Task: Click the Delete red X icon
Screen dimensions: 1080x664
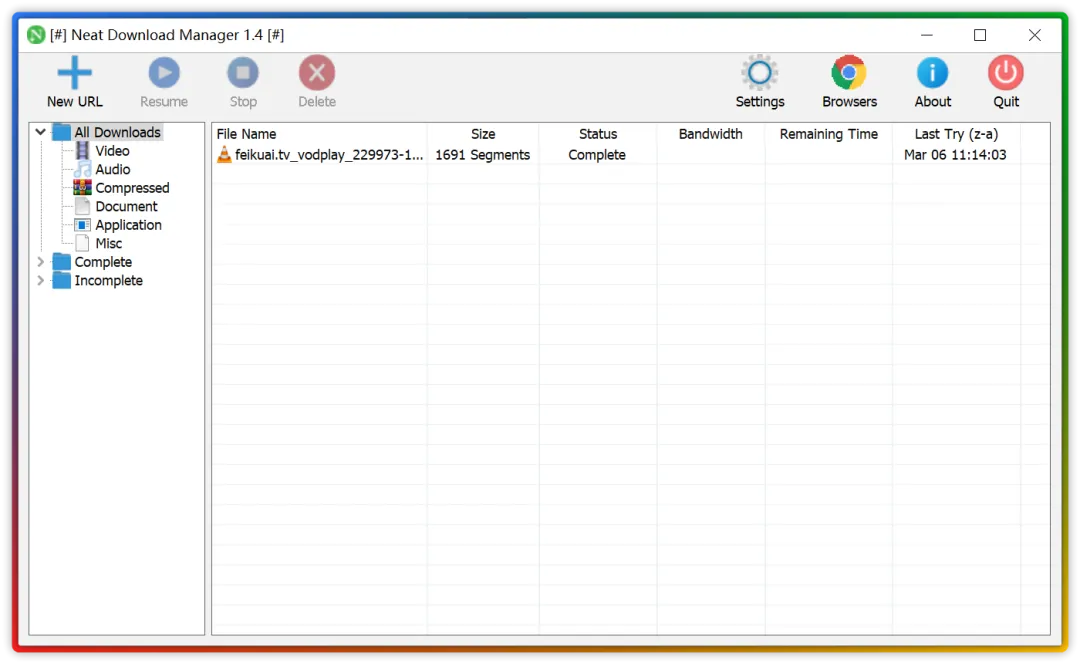Action: (x=317, y=72)
